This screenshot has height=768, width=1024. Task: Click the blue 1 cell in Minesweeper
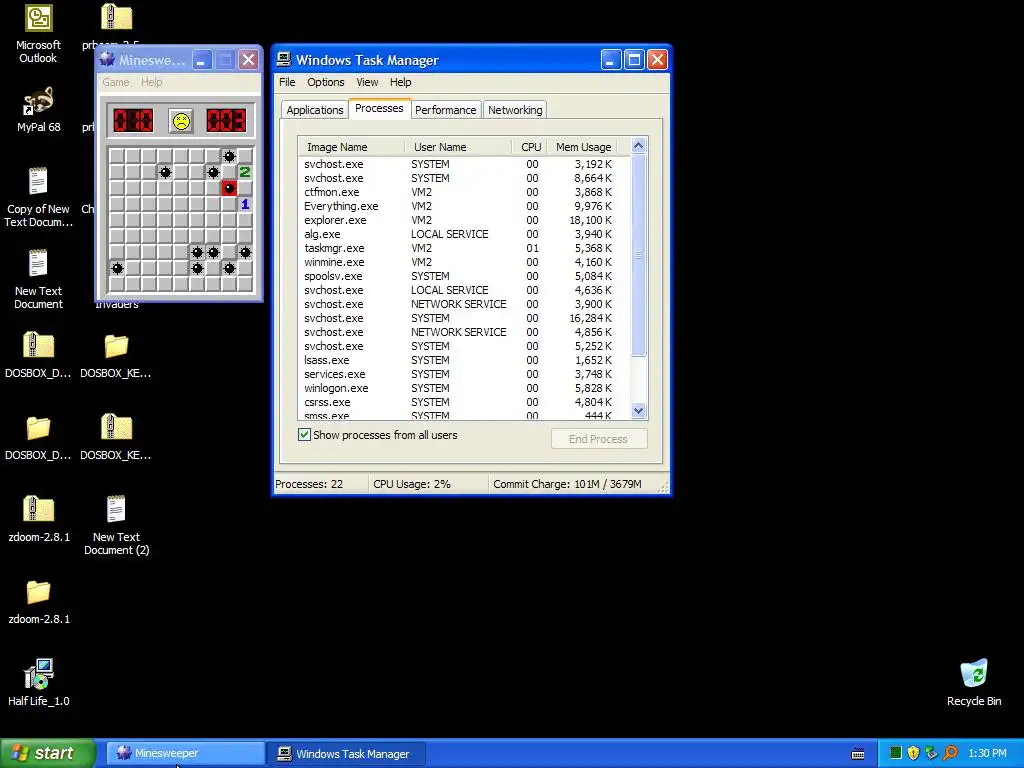245,204
